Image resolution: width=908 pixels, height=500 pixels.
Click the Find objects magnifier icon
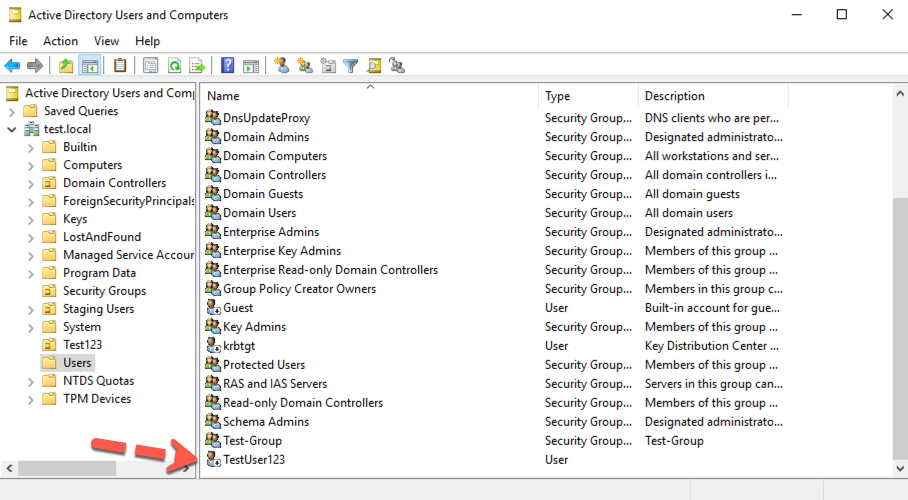[374, 65]
